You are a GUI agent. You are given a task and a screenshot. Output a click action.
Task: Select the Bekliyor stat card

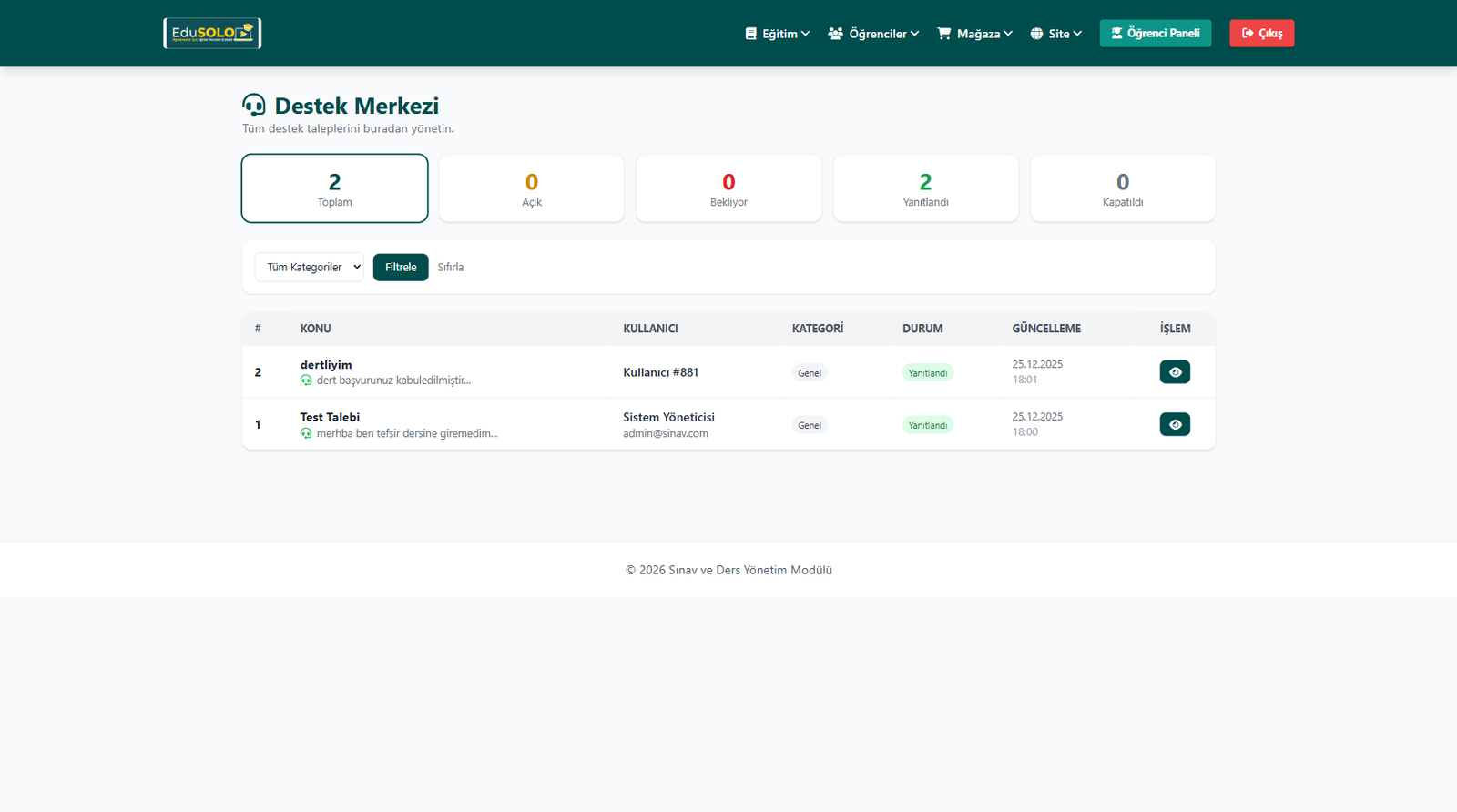(728, 188)
